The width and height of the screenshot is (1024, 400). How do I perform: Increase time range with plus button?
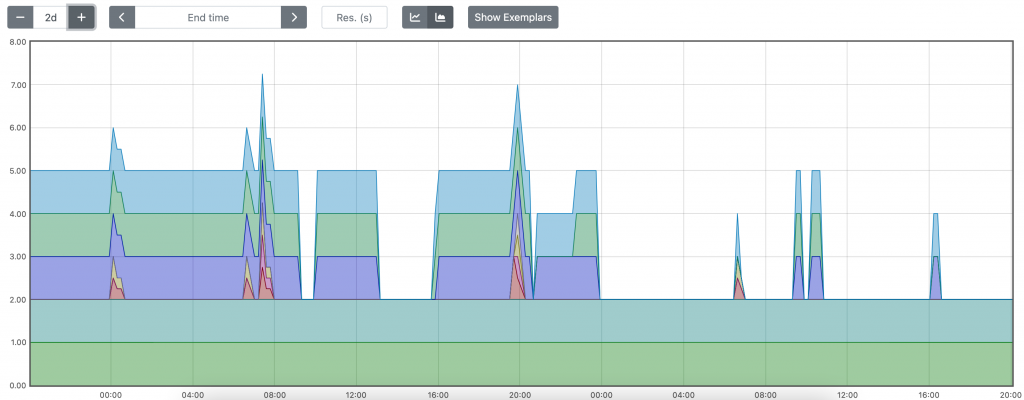(81, 17)
